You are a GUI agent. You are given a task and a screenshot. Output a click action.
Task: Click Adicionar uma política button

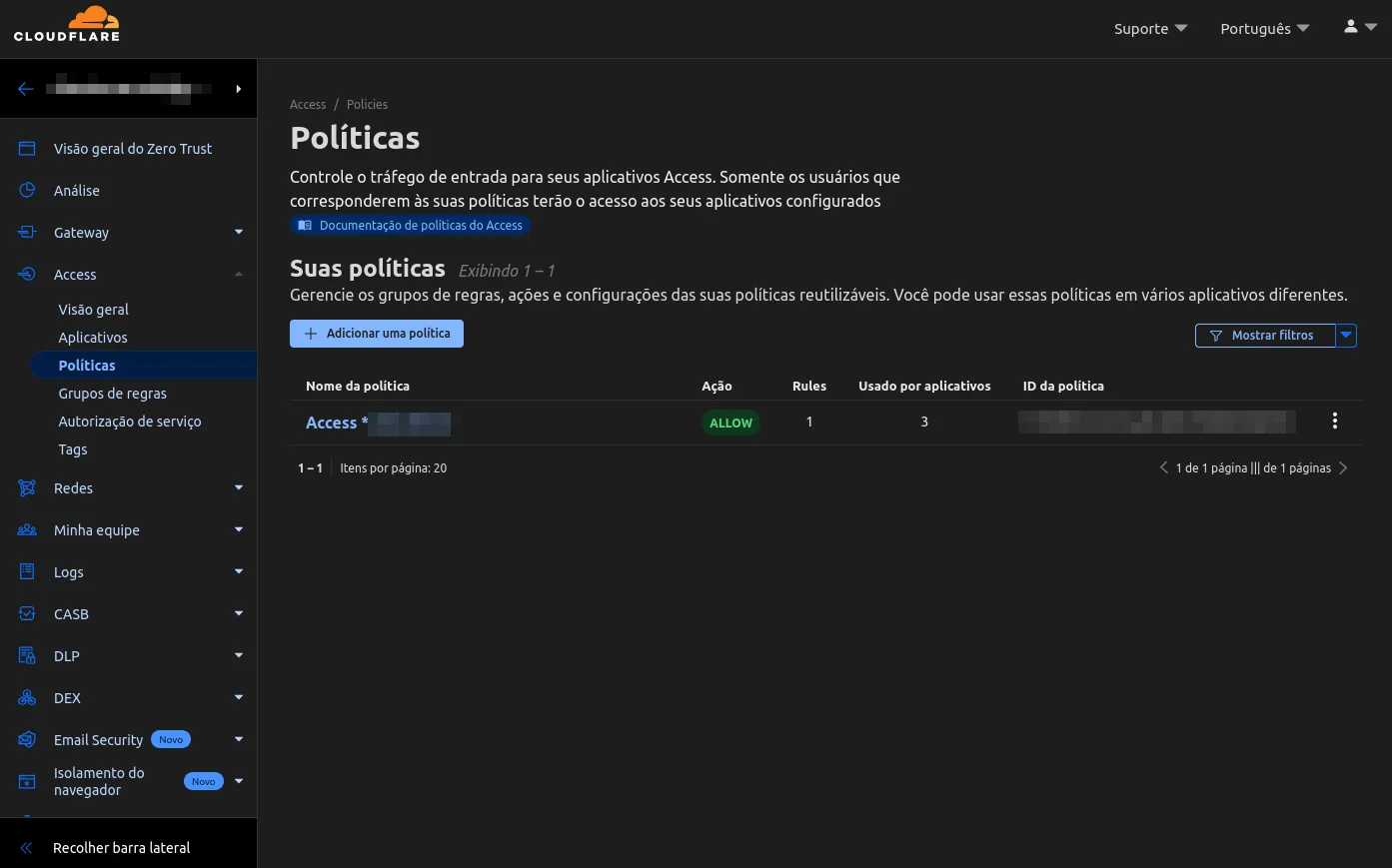click(x=377, y=334)
